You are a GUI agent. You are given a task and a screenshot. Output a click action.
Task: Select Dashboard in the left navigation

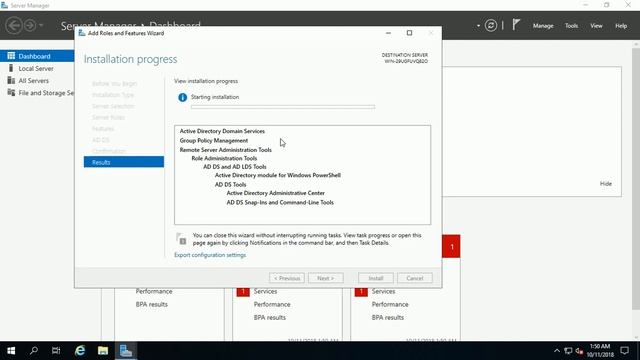pos(37,56)
